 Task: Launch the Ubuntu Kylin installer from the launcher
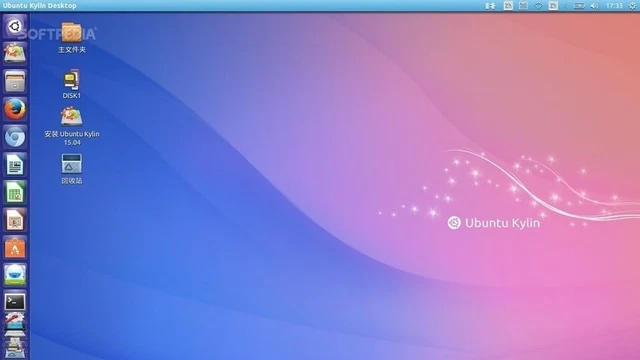(x=15, y=53)
